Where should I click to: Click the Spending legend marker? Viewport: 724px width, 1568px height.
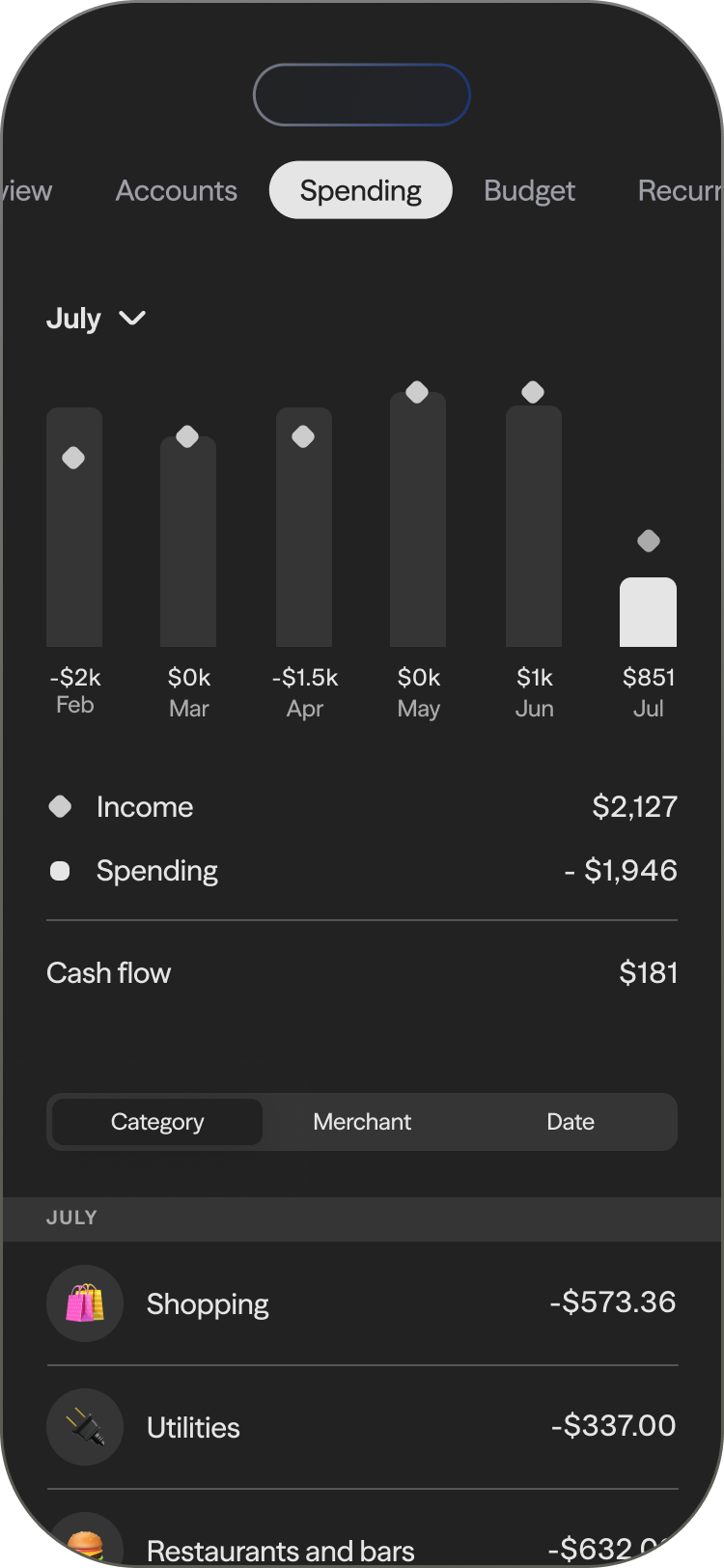coord(60,871)
